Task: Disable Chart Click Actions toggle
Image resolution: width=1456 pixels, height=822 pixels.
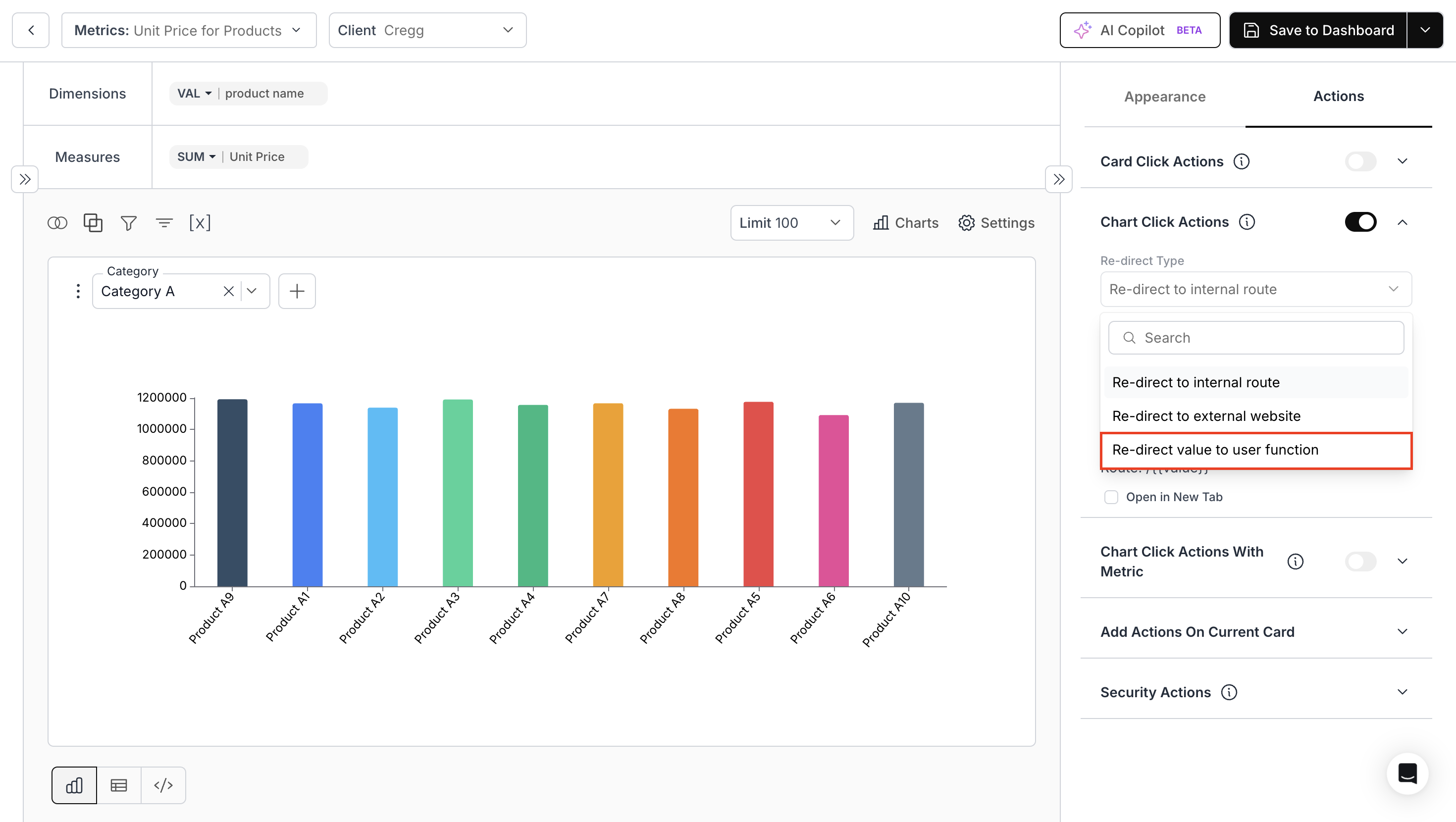Action: [1360, 222]
